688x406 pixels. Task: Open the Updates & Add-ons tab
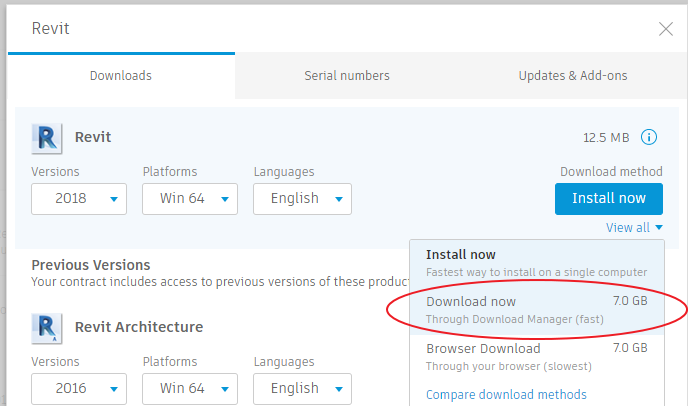pos(573,75)
